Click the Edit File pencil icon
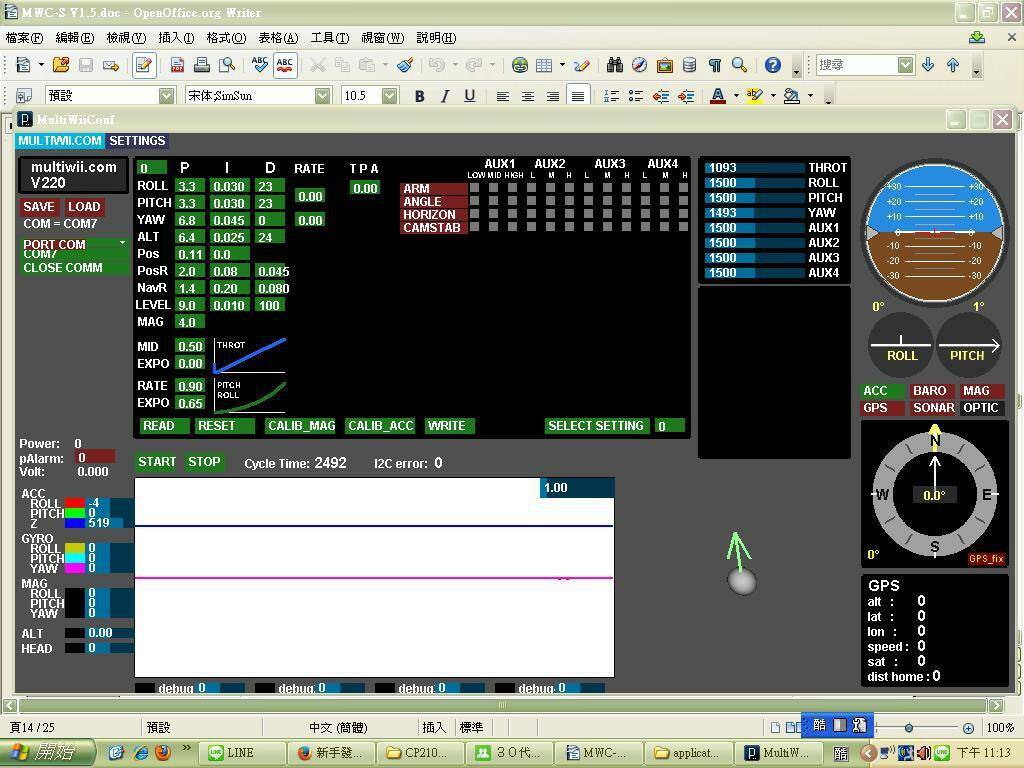 (x=144, y=65)
